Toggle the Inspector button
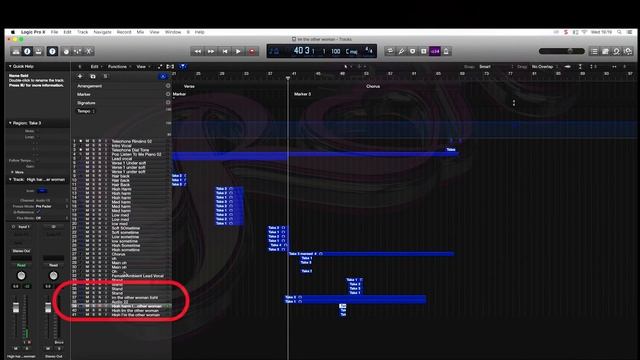 (27, 51)
